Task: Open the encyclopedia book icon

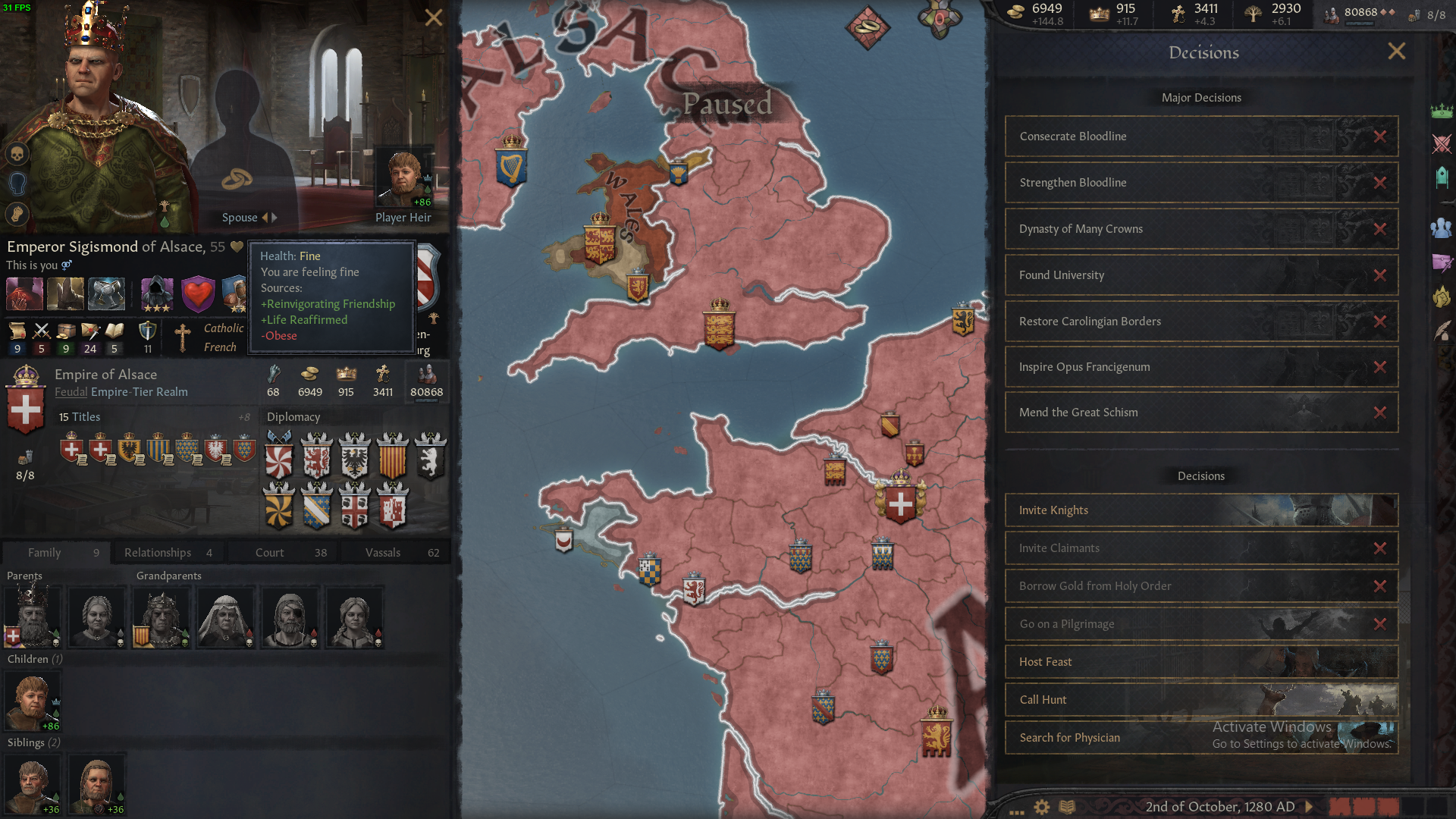Action: [x=1067, y=807]
